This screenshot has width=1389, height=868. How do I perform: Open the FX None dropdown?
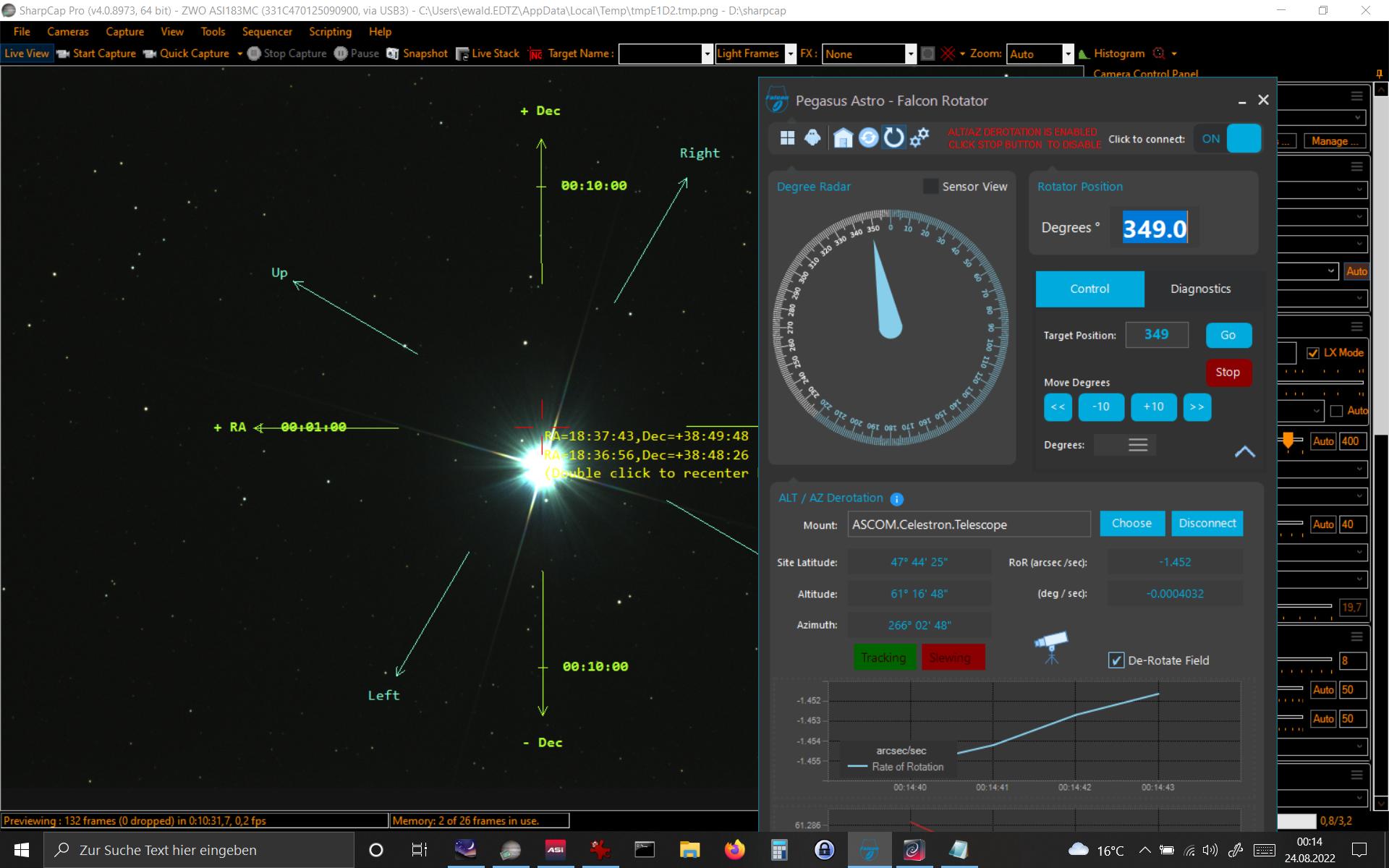[911, 54]
